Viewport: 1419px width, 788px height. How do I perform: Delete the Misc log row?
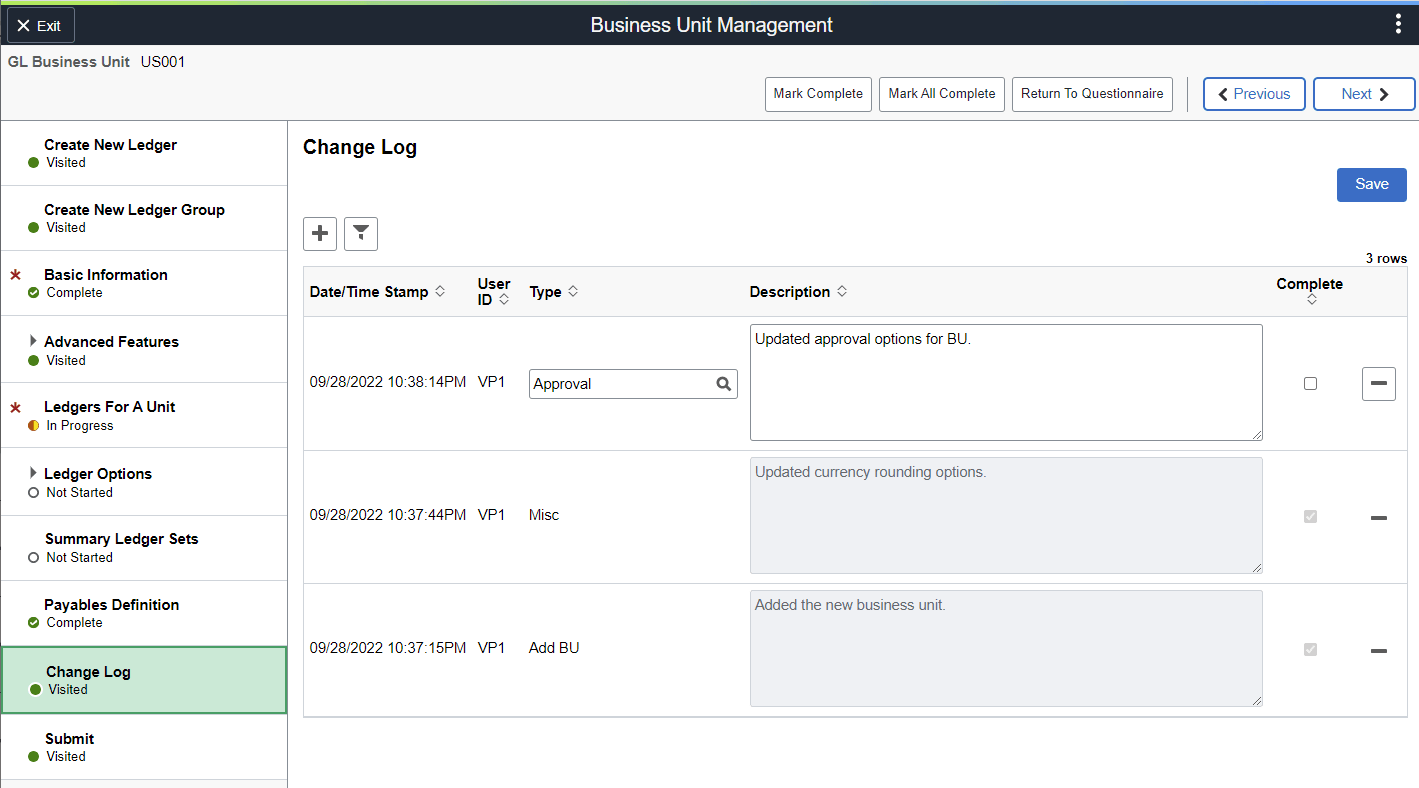pyautogui.click(x=1378, y=517)
